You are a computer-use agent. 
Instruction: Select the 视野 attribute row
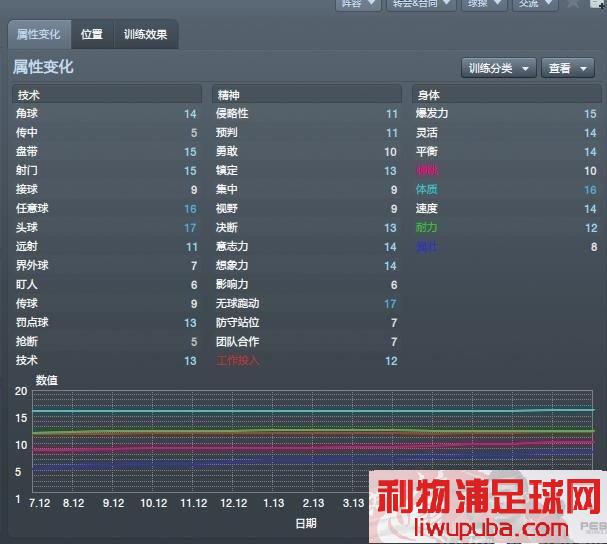pyautogui.click(x=307, y=208)
